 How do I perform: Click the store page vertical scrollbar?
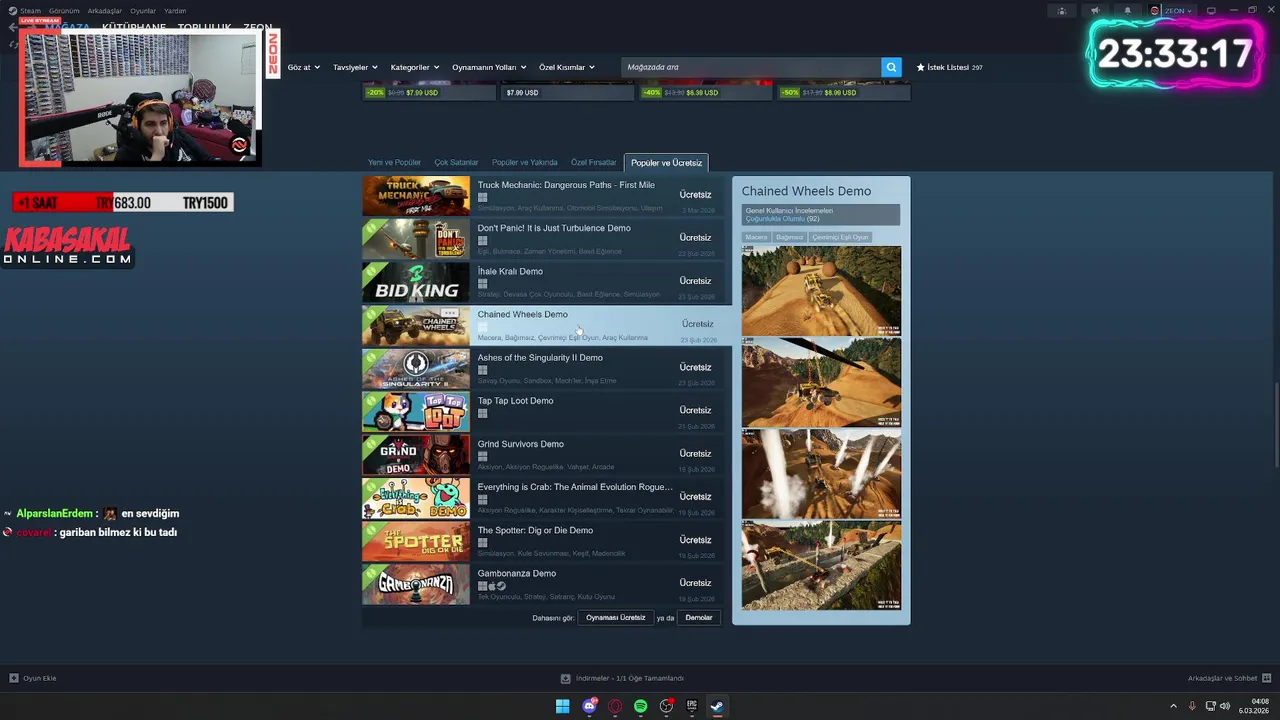(x=1275, y=425)
